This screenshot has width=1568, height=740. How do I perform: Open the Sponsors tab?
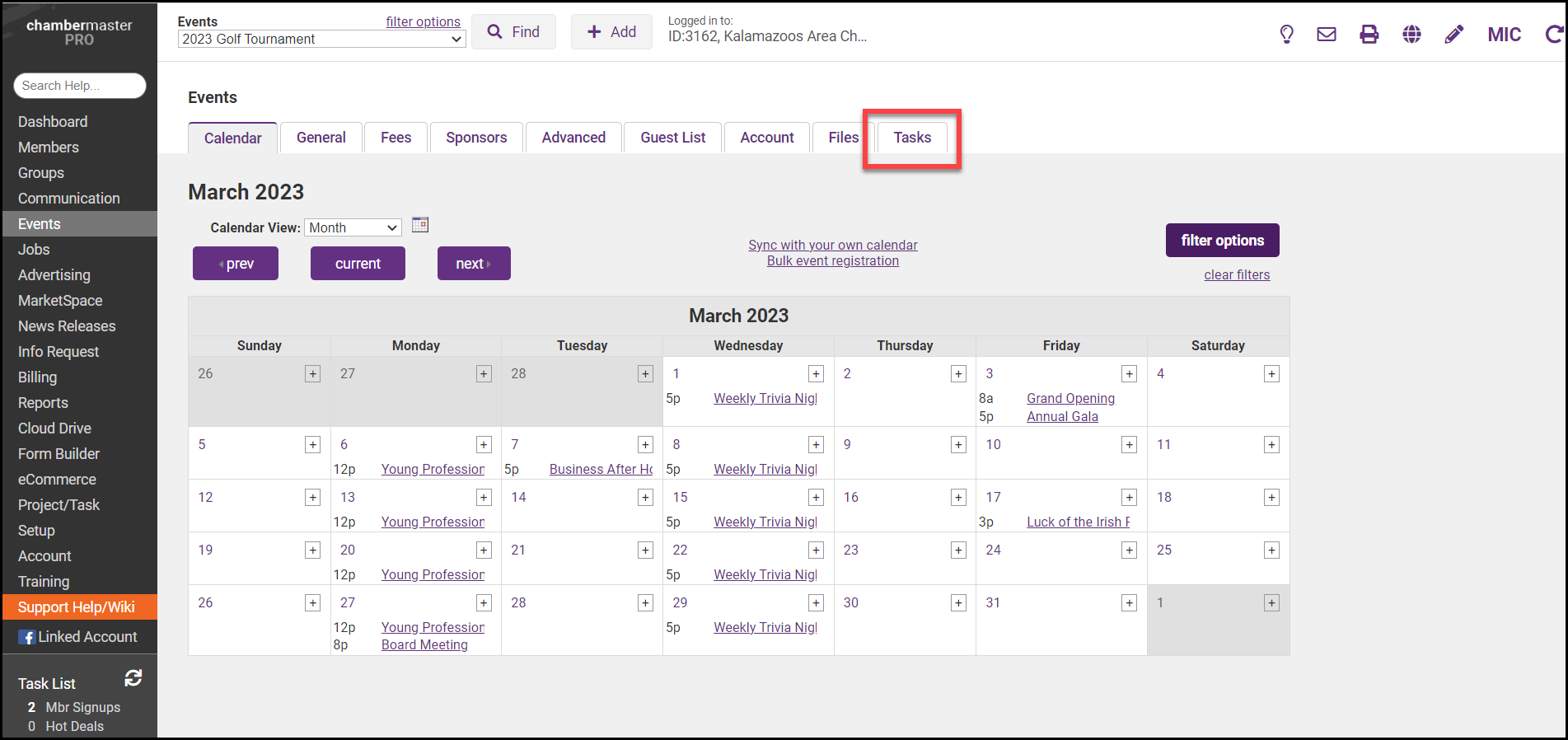point(476,138)
